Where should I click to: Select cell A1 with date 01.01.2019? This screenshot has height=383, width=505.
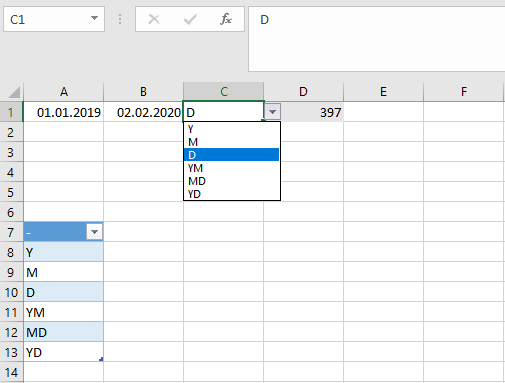[x=63, y=112]
